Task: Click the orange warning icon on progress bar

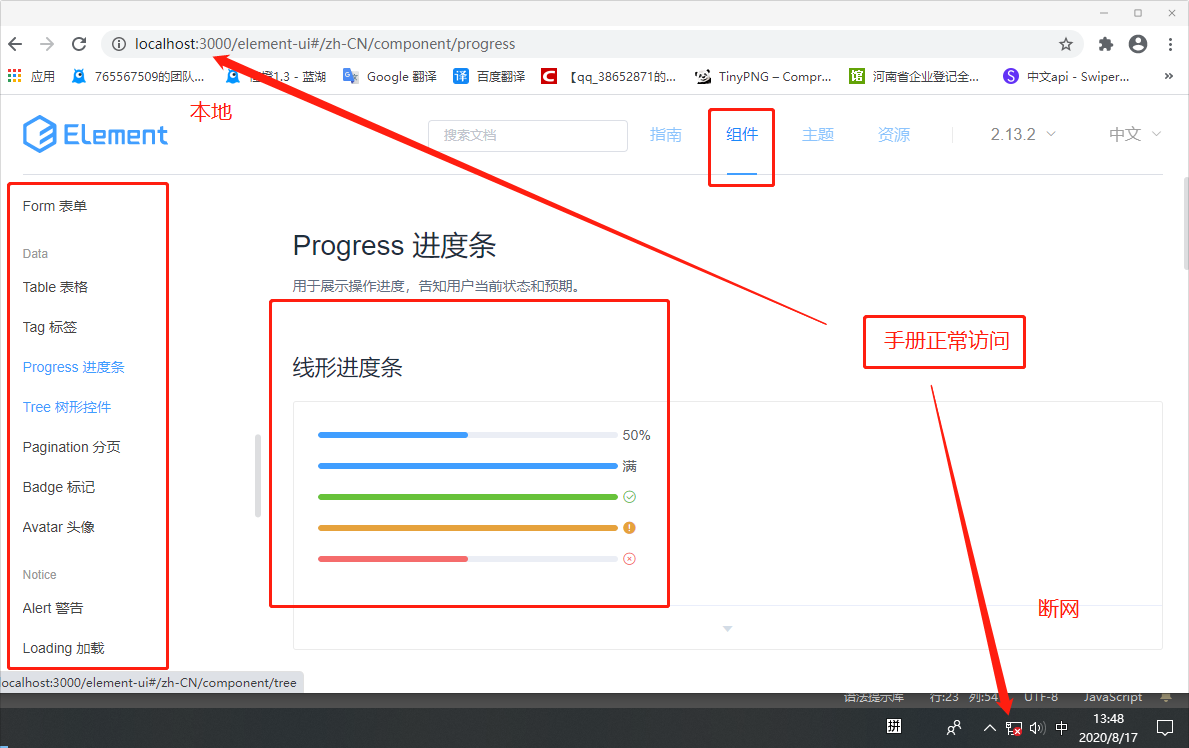Action: click(629, 528)
